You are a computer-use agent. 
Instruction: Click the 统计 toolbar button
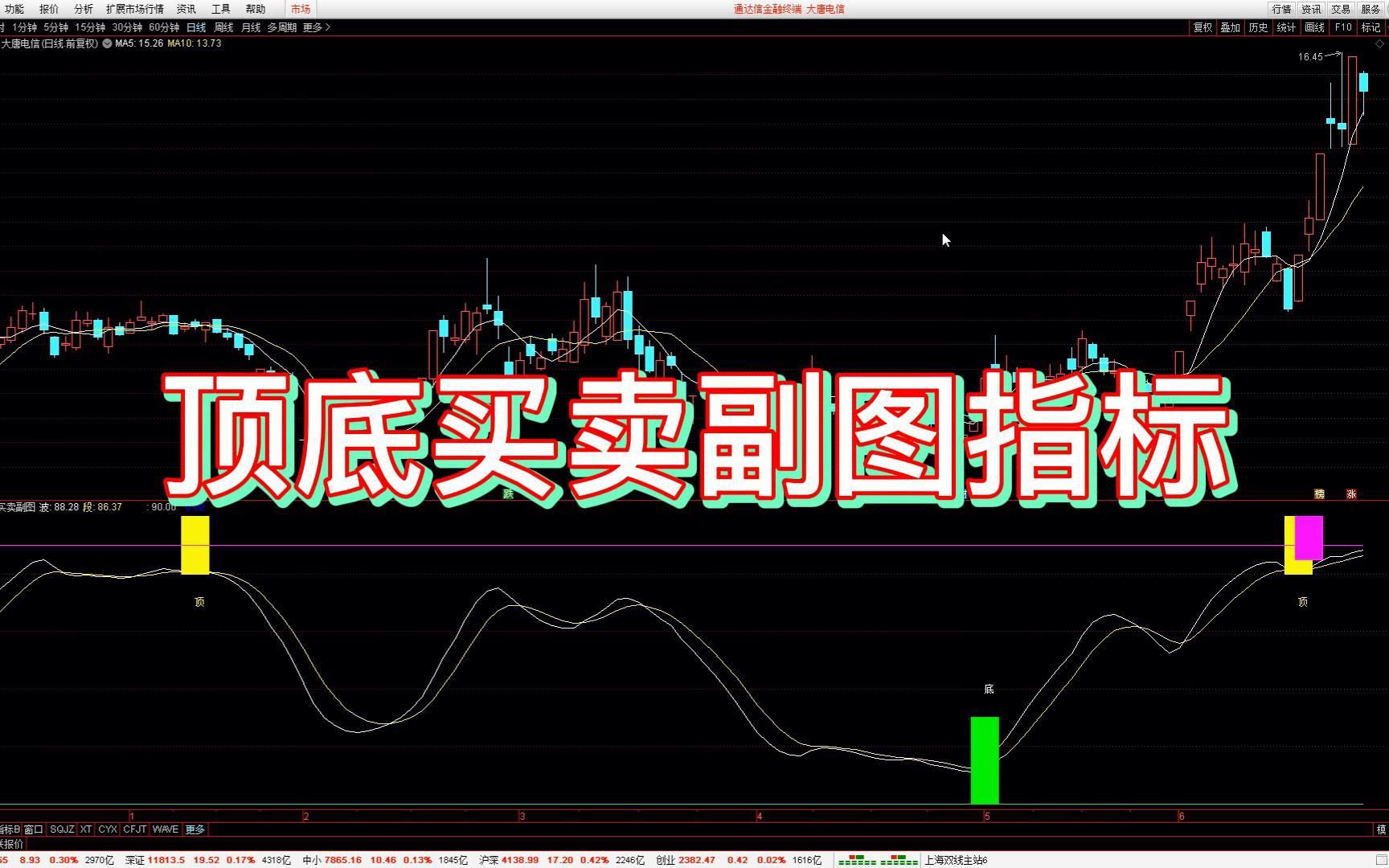(1286, 27)
